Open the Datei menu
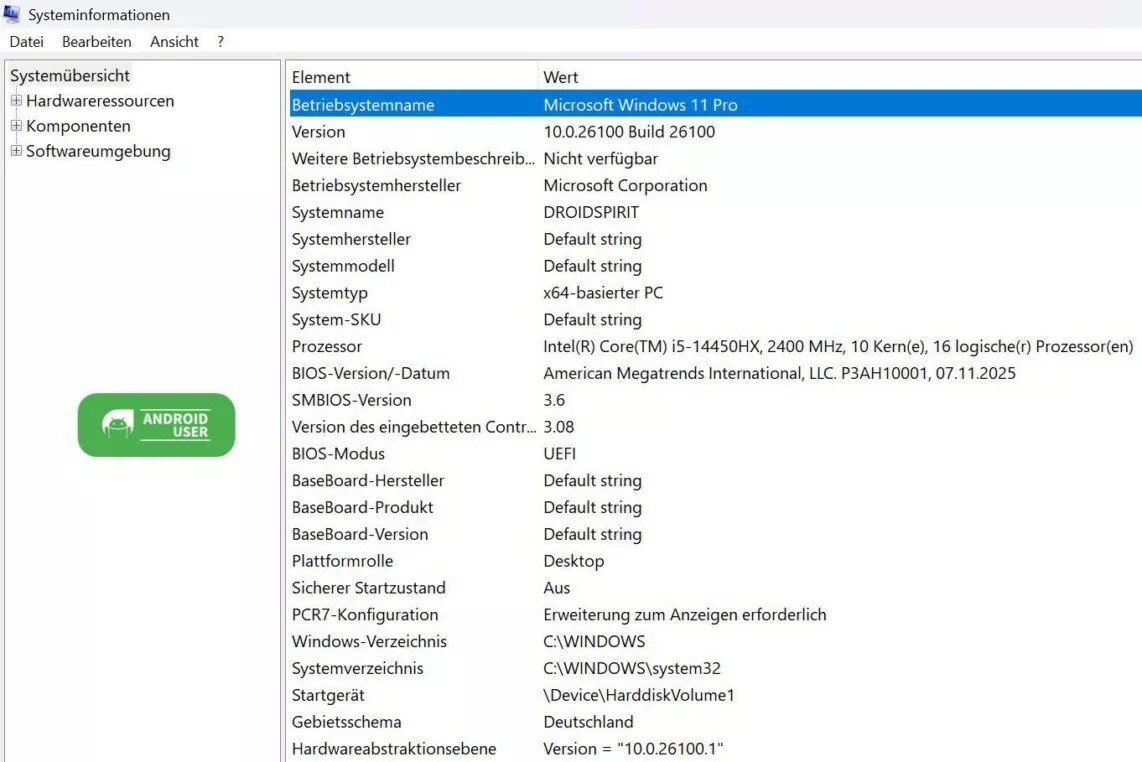Viewport: 1142px width, 762px height. pyautogui.click(x=26, y=42)
